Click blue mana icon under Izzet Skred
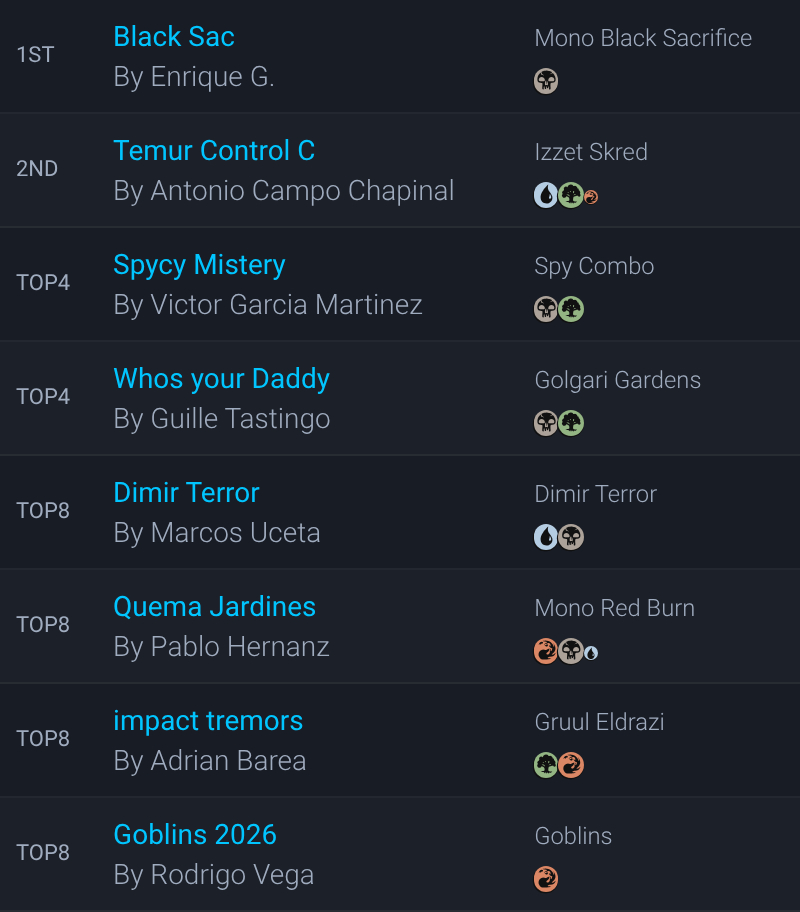The width and height of the screenshot is (800, 912). (x=546, y=195)
